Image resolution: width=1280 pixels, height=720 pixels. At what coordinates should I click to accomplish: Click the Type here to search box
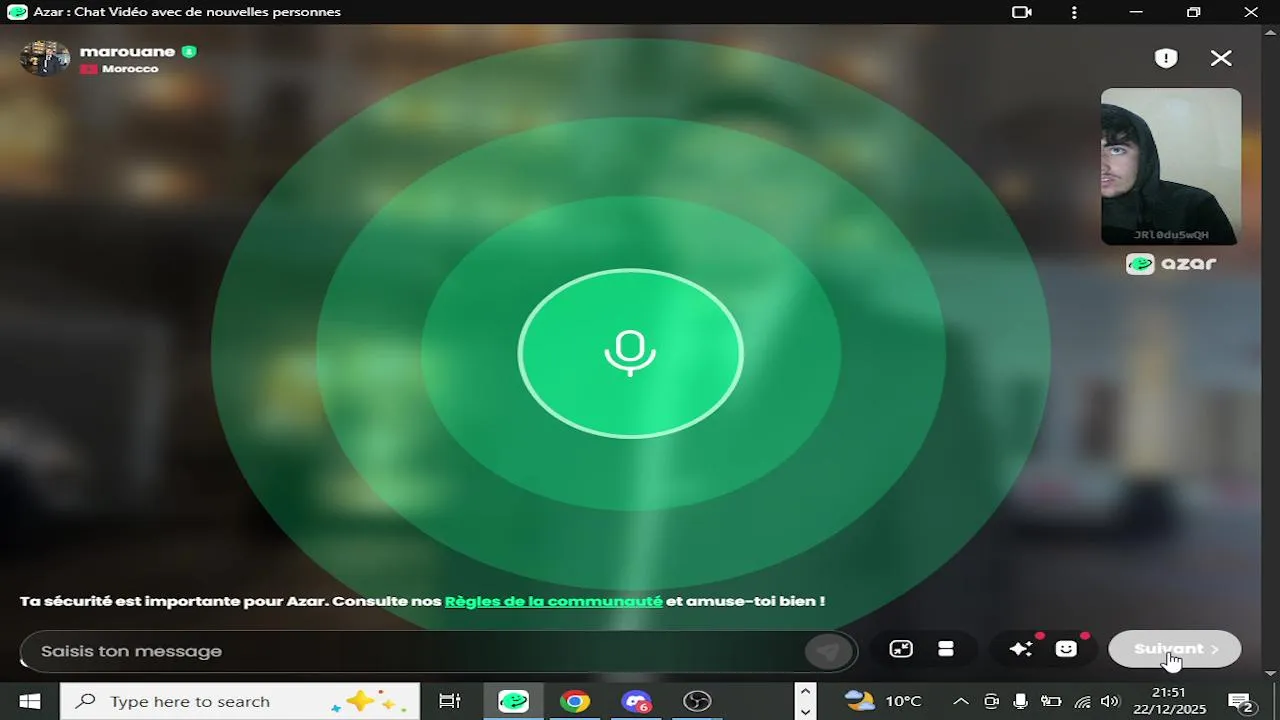pos(240,701)
